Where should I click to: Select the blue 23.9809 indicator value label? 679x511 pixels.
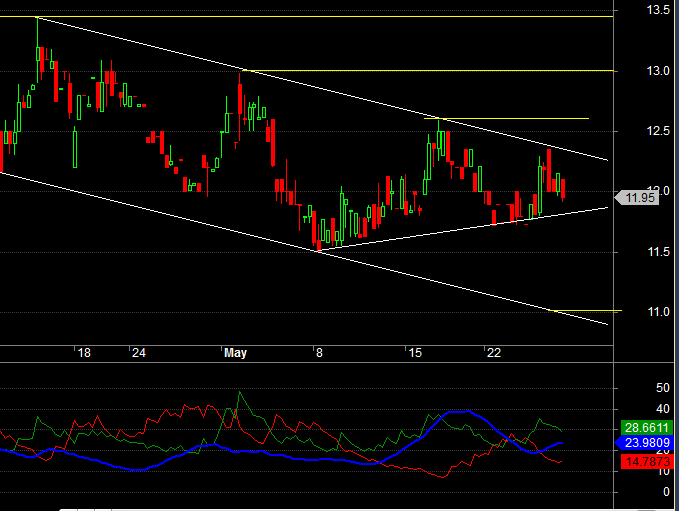[x=645, y=443]
